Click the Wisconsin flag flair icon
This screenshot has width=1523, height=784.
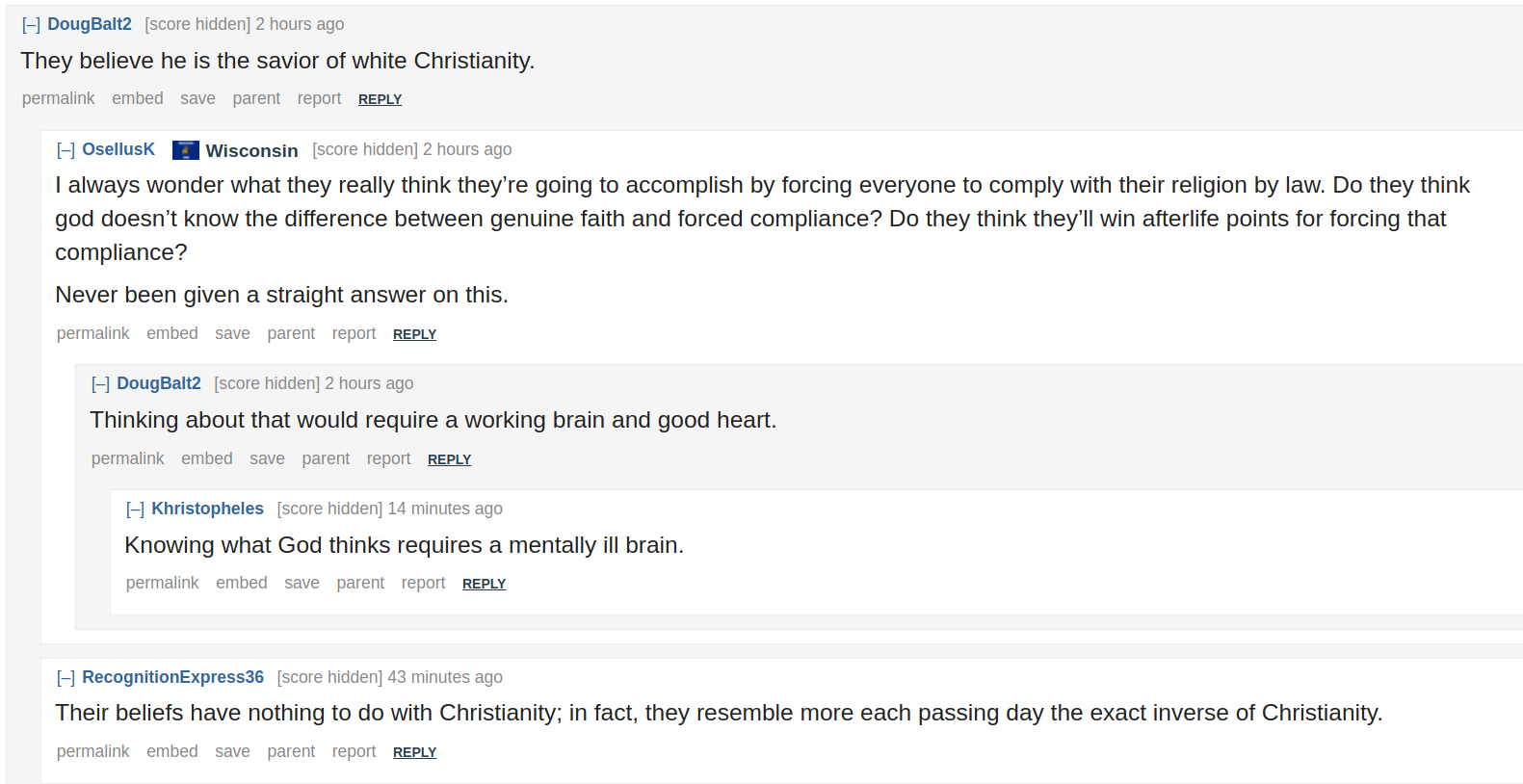click(186, 150)
